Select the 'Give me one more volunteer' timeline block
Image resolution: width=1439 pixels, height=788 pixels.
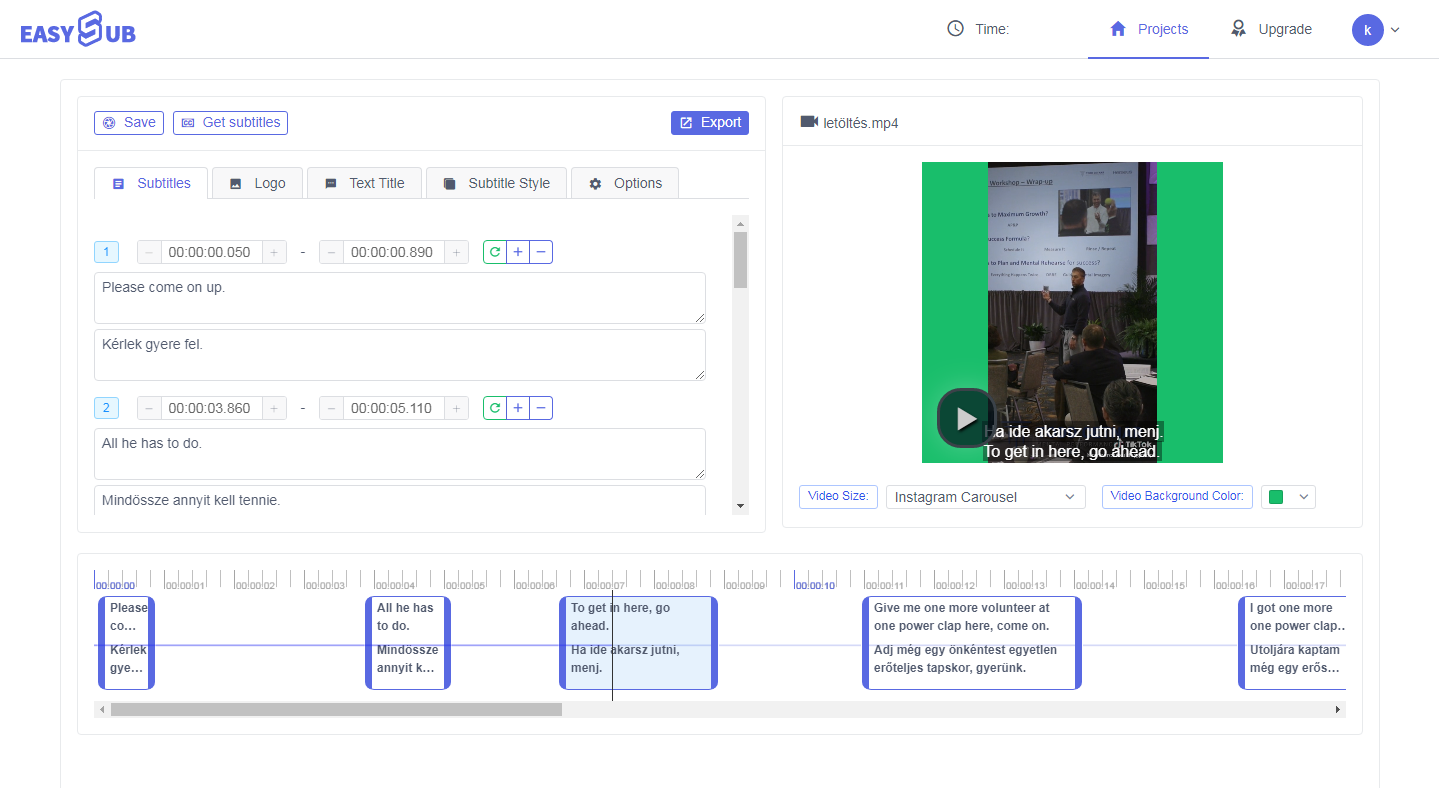971,643
